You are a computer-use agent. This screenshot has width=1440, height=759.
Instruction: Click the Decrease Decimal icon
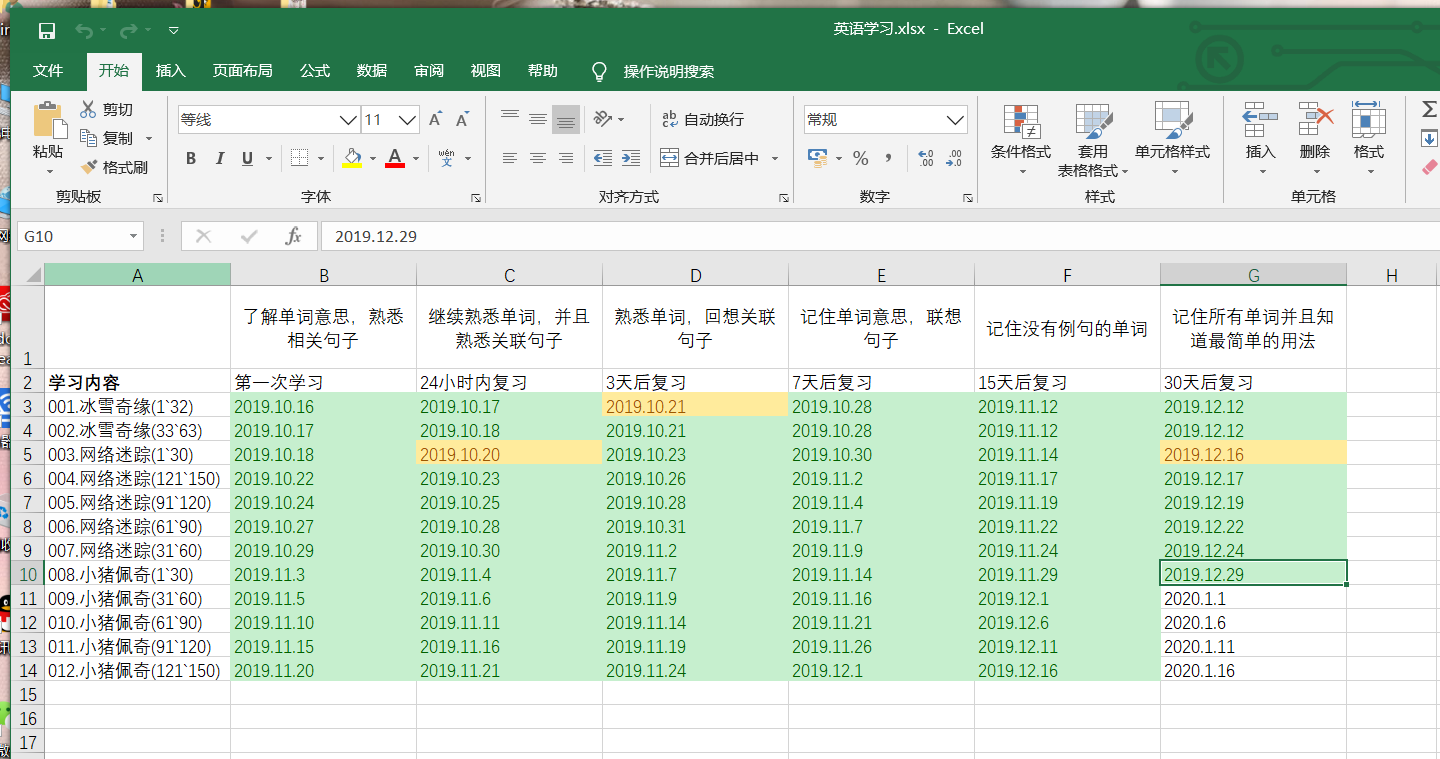point(954,158)
